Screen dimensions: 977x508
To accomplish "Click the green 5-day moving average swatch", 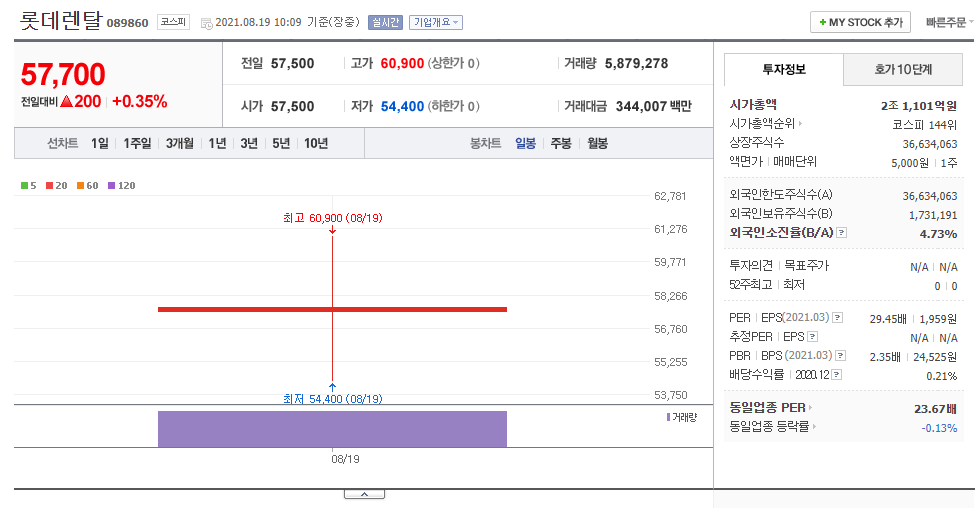I will pyautogui.click(x=24, y=186).
